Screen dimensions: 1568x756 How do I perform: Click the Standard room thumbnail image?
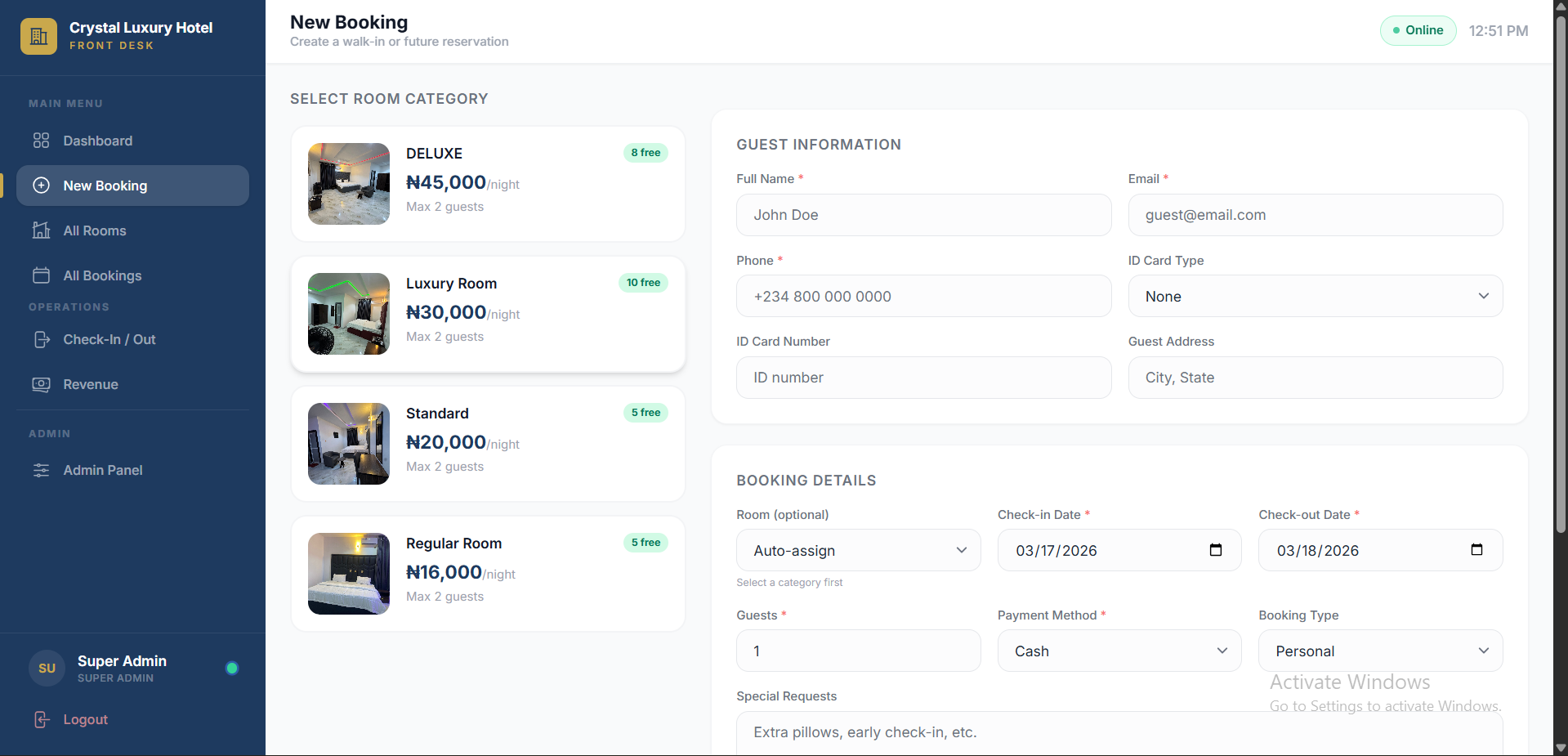[x=348, y=444]
